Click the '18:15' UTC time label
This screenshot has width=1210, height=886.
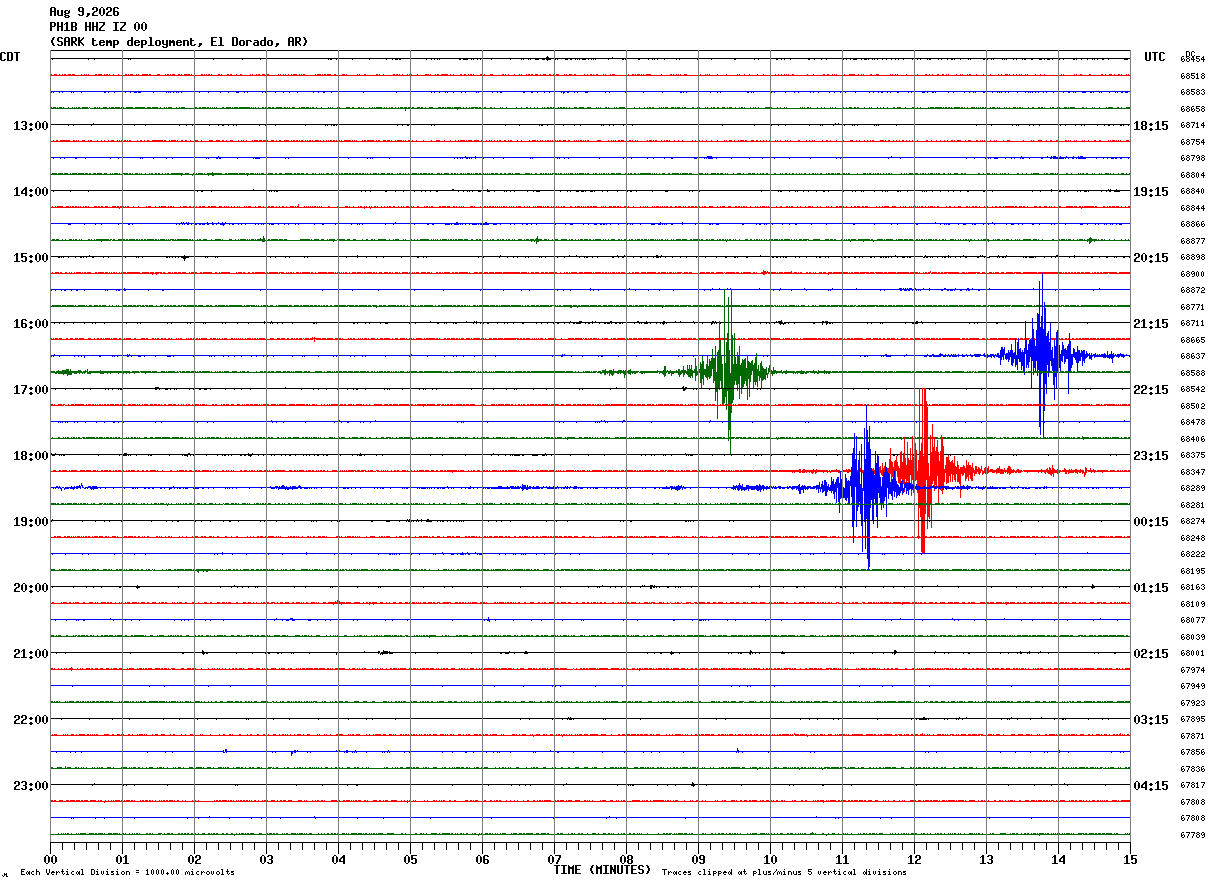pyautogui.click(x=1151, y=125)
